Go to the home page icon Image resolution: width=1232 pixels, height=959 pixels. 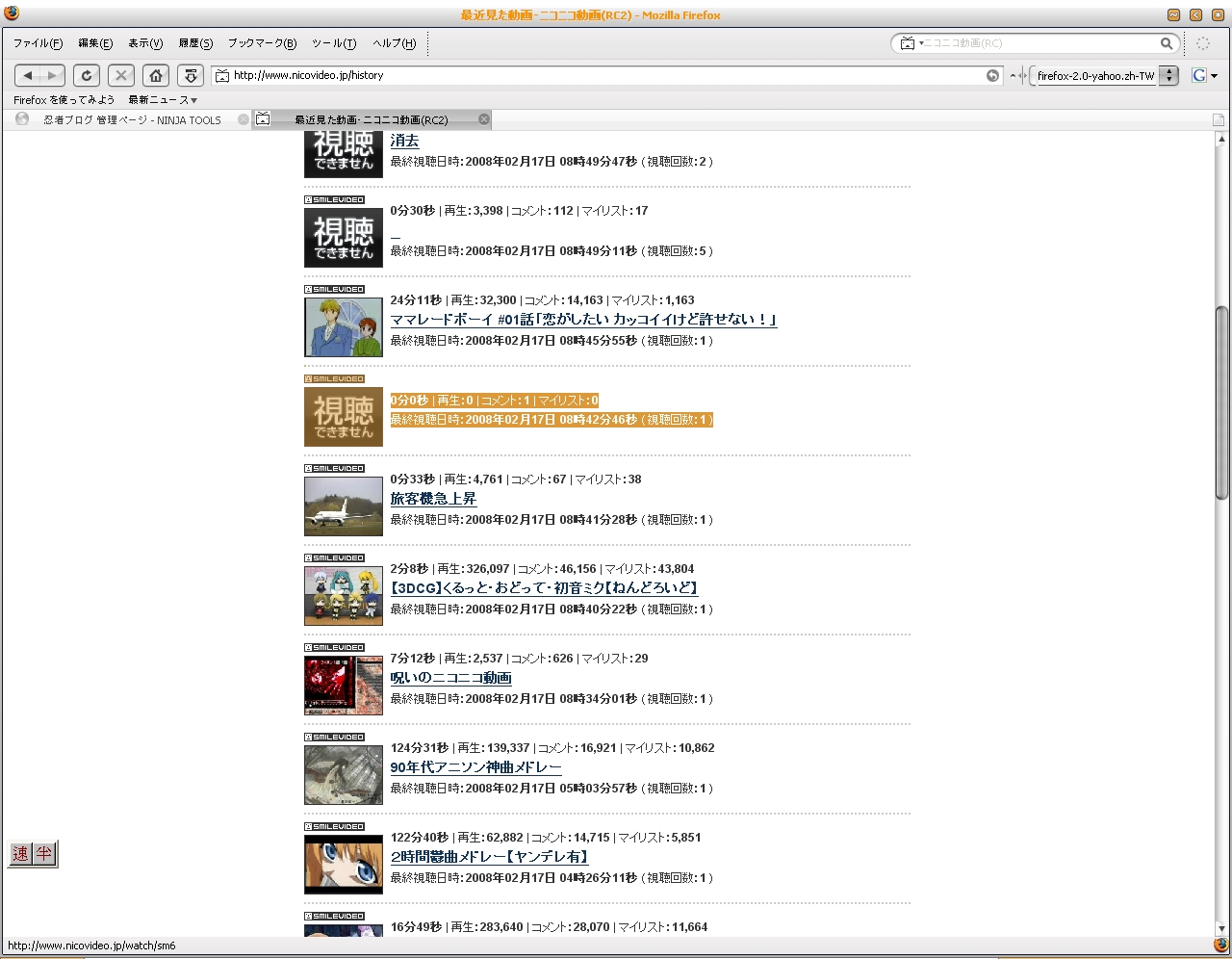(x=156, y=75)
